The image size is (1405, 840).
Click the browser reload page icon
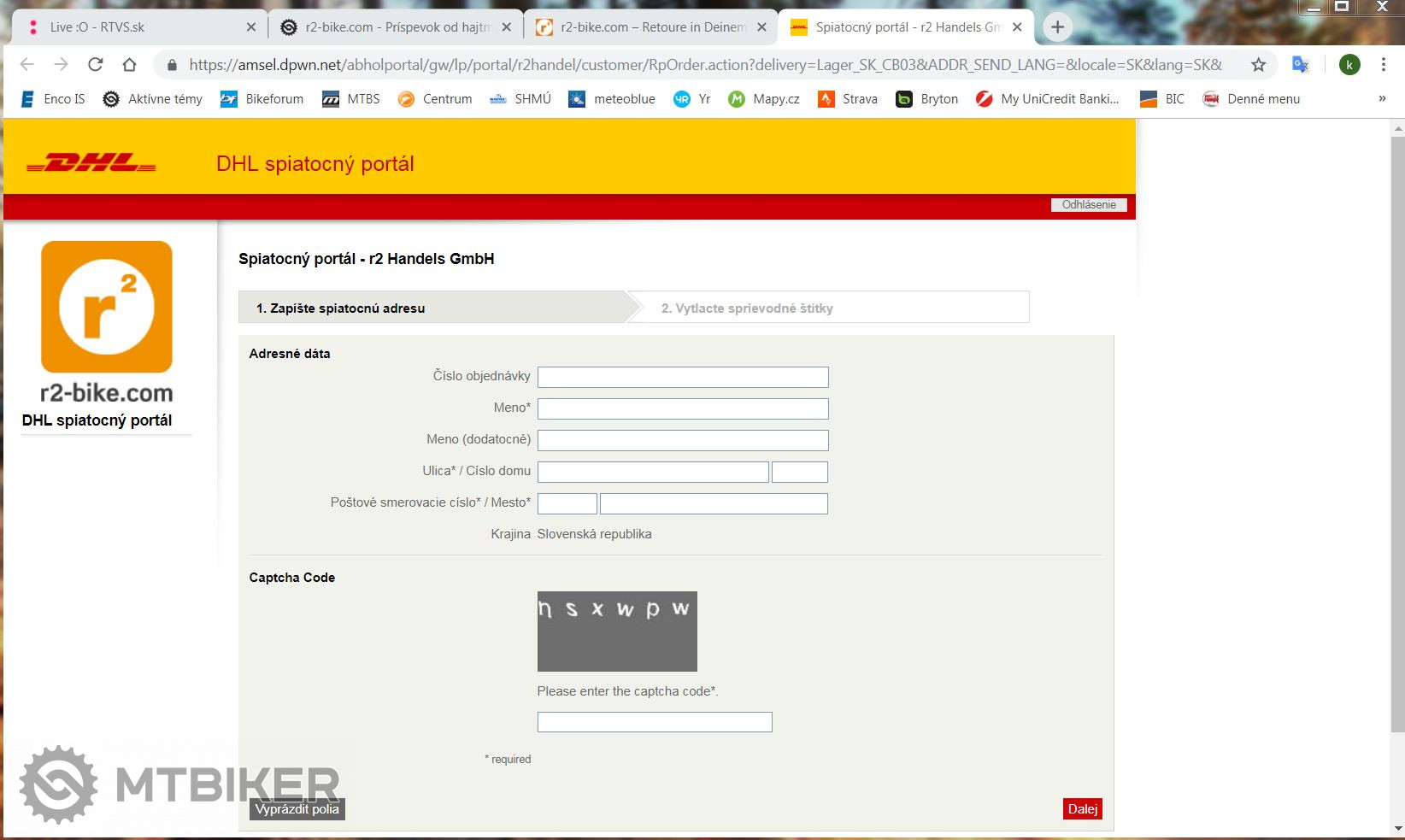(96, 65)
